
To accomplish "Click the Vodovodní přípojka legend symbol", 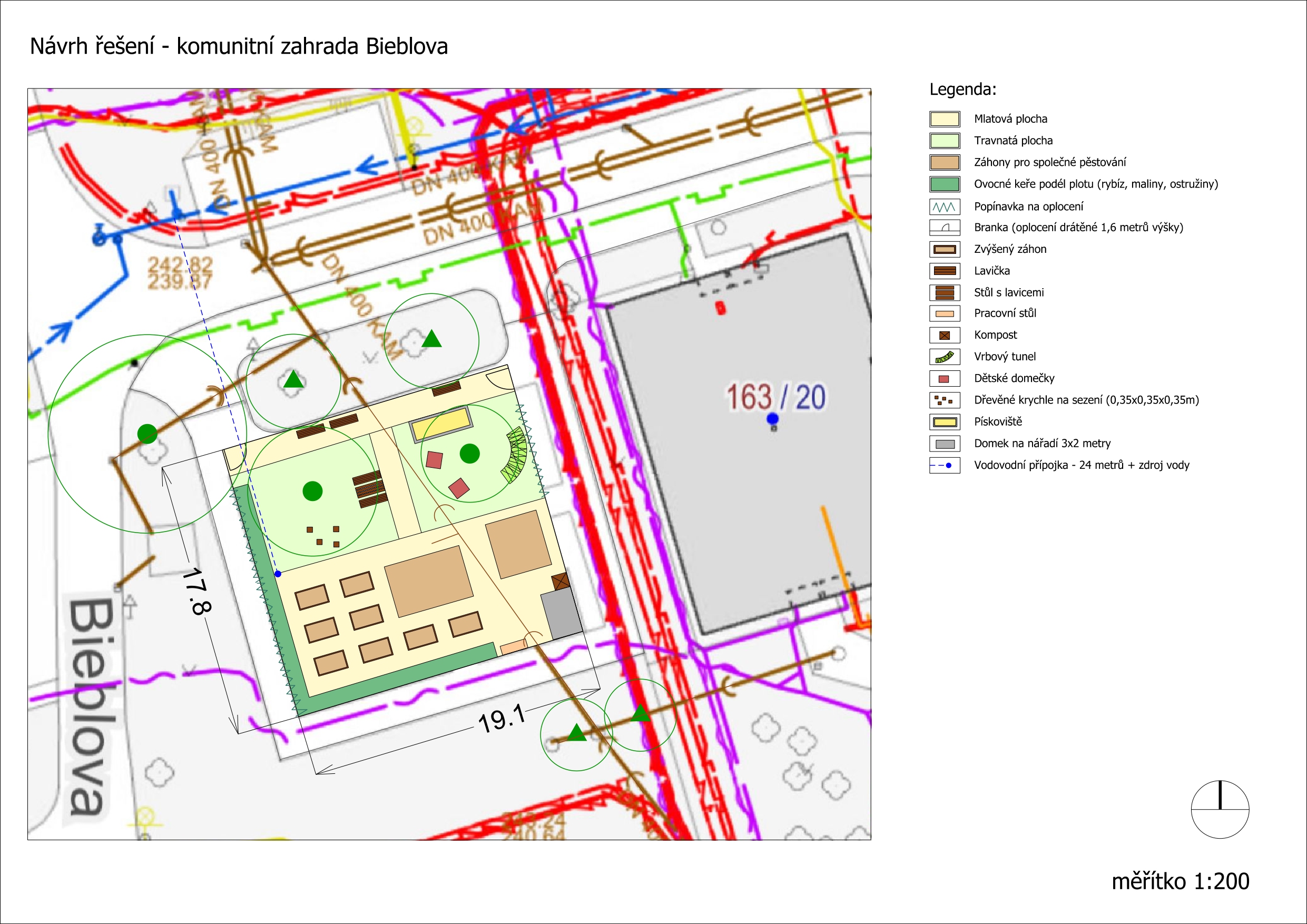I will pyautogui.click(x=945, y=465).
